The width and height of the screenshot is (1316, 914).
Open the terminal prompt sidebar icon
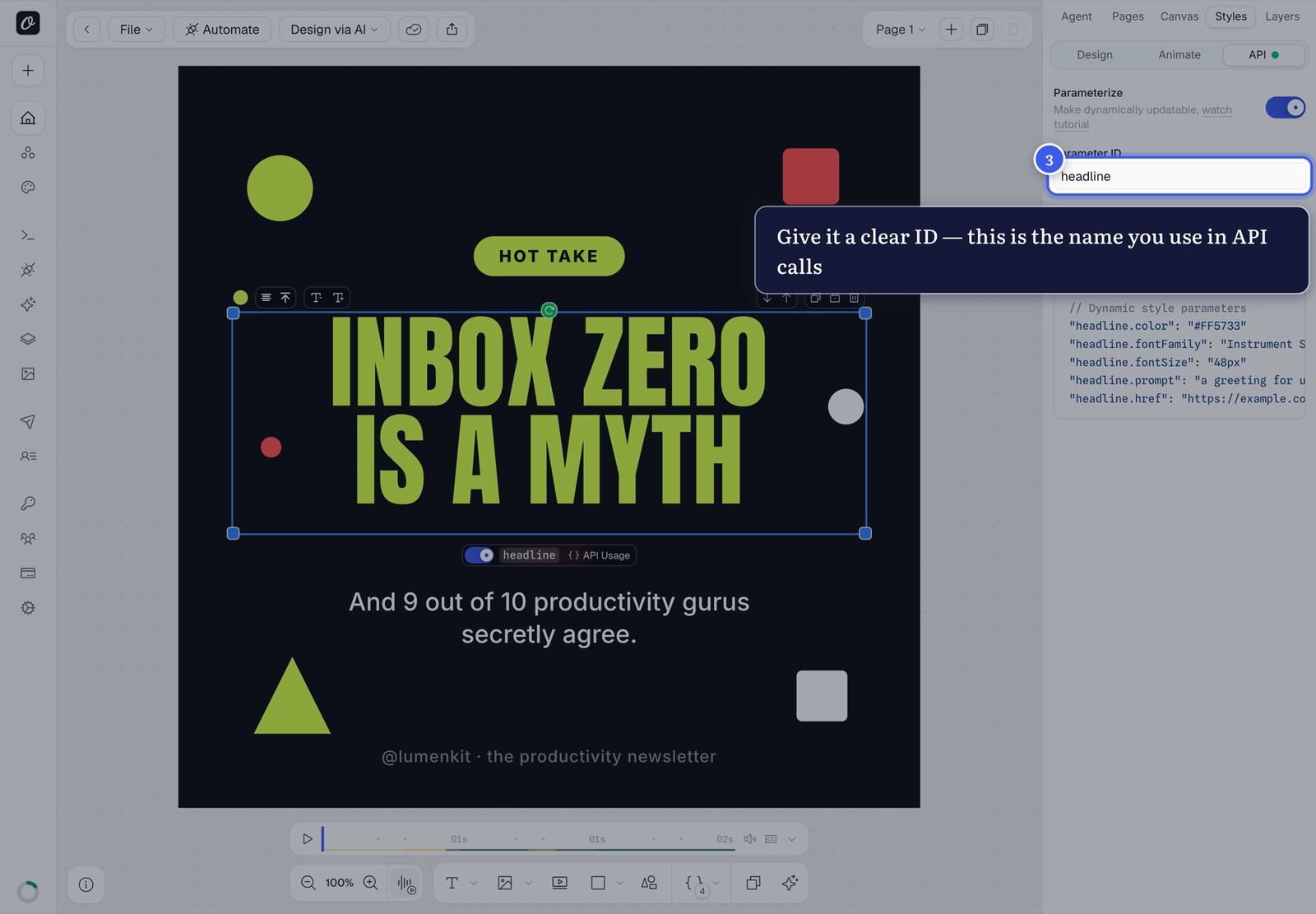[x=28, y=235]
